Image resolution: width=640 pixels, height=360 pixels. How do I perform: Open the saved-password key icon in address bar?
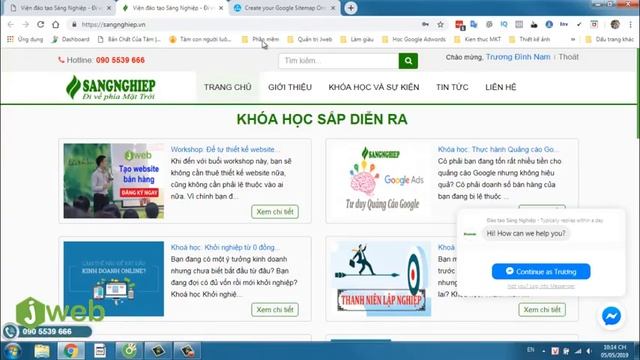425,24
